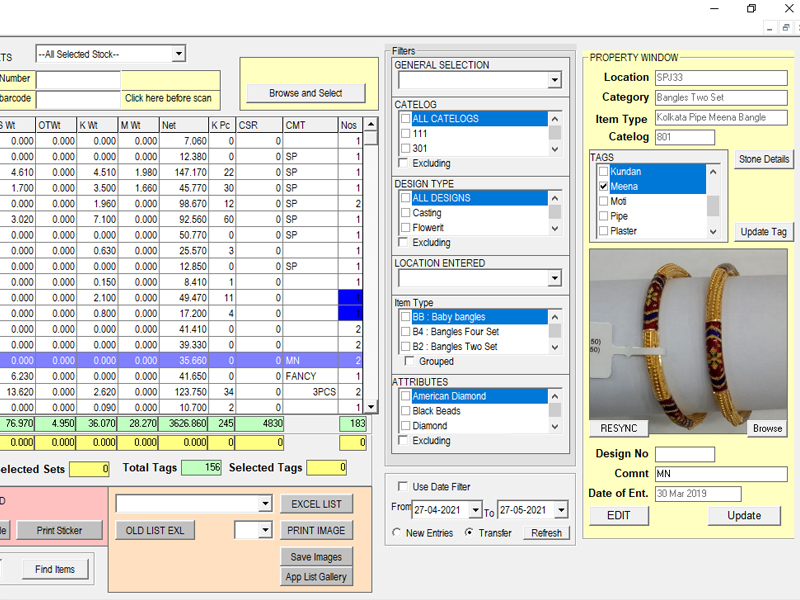Screen dimensions: 800x600
Task: Browse for a product image
Action: point(767,428)
